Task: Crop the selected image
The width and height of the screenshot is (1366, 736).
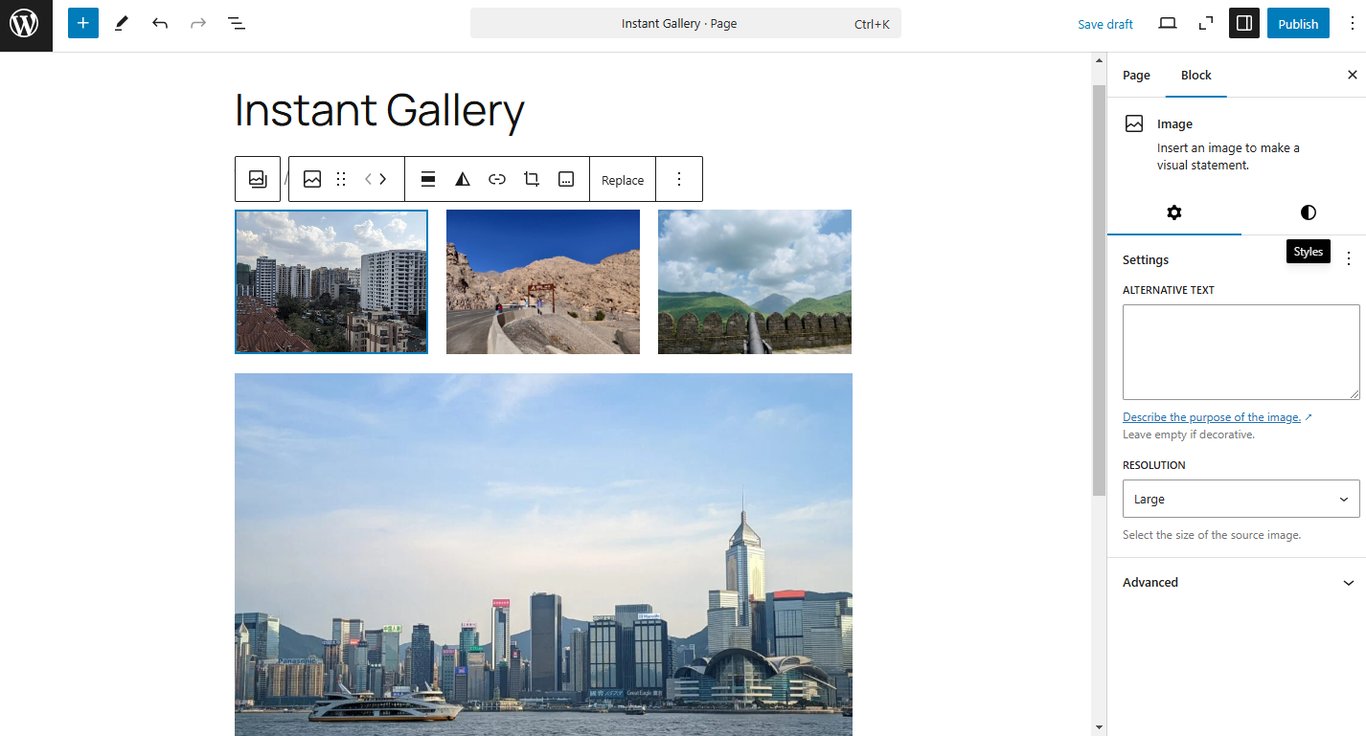Action: [x=531, y=179]
